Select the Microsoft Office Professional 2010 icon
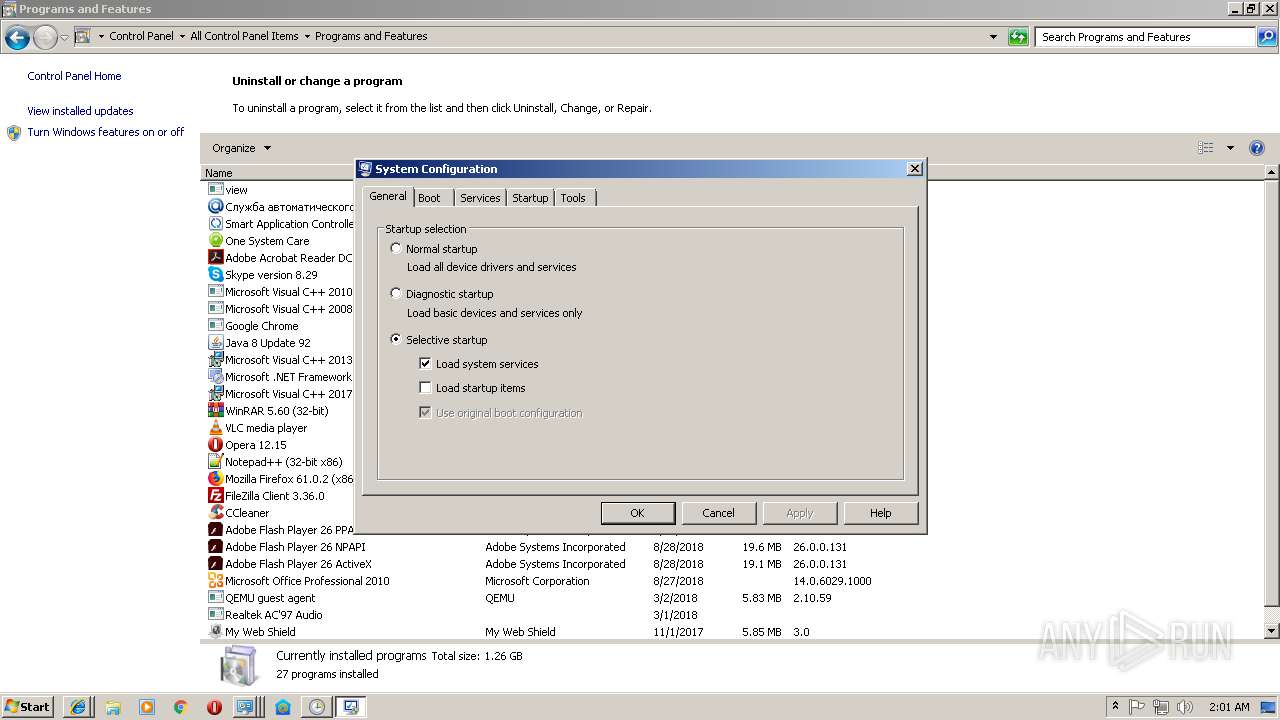This screenshot has height=720, width=1280. point(215,581)
